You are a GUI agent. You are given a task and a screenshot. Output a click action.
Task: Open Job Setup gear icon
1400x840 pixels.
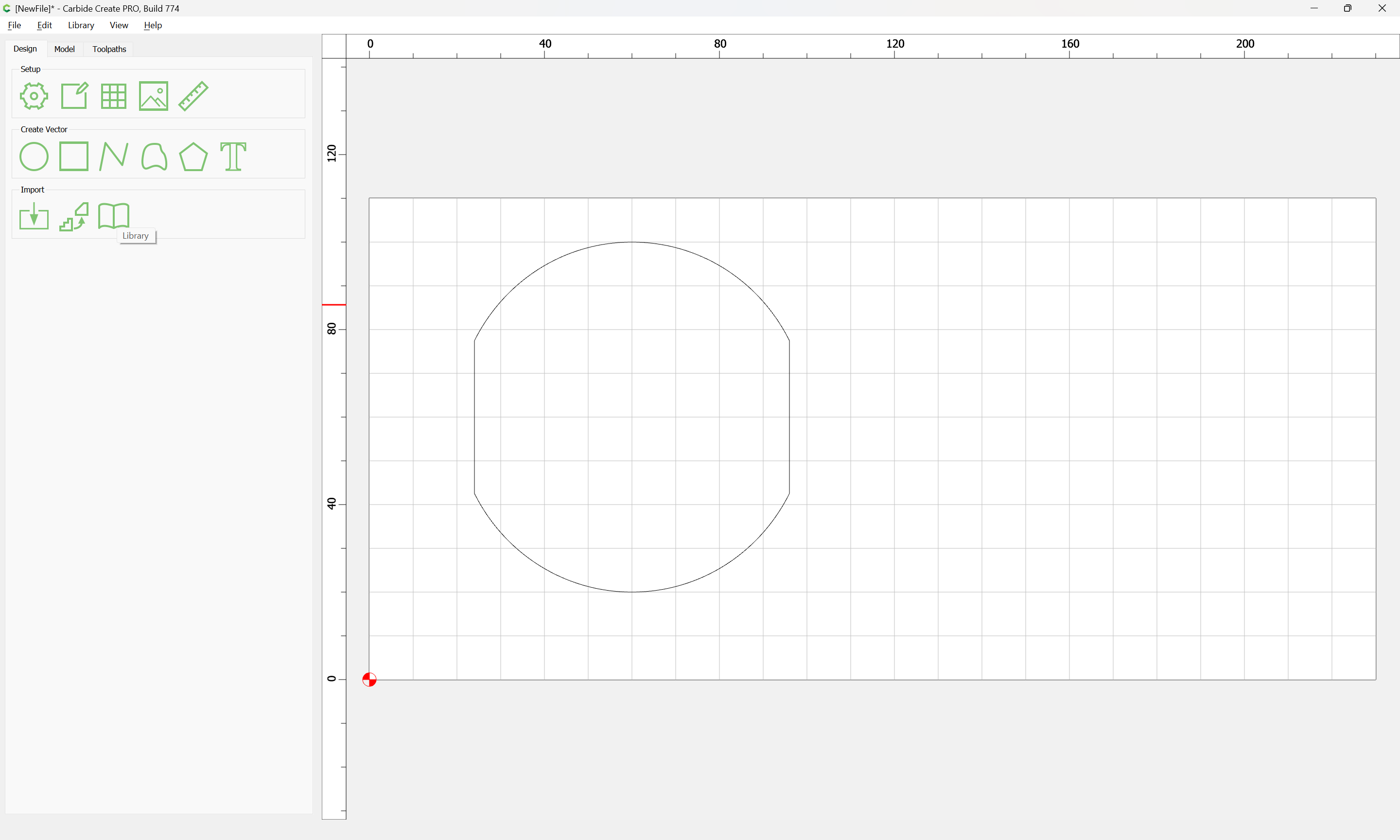coord(34,96)
